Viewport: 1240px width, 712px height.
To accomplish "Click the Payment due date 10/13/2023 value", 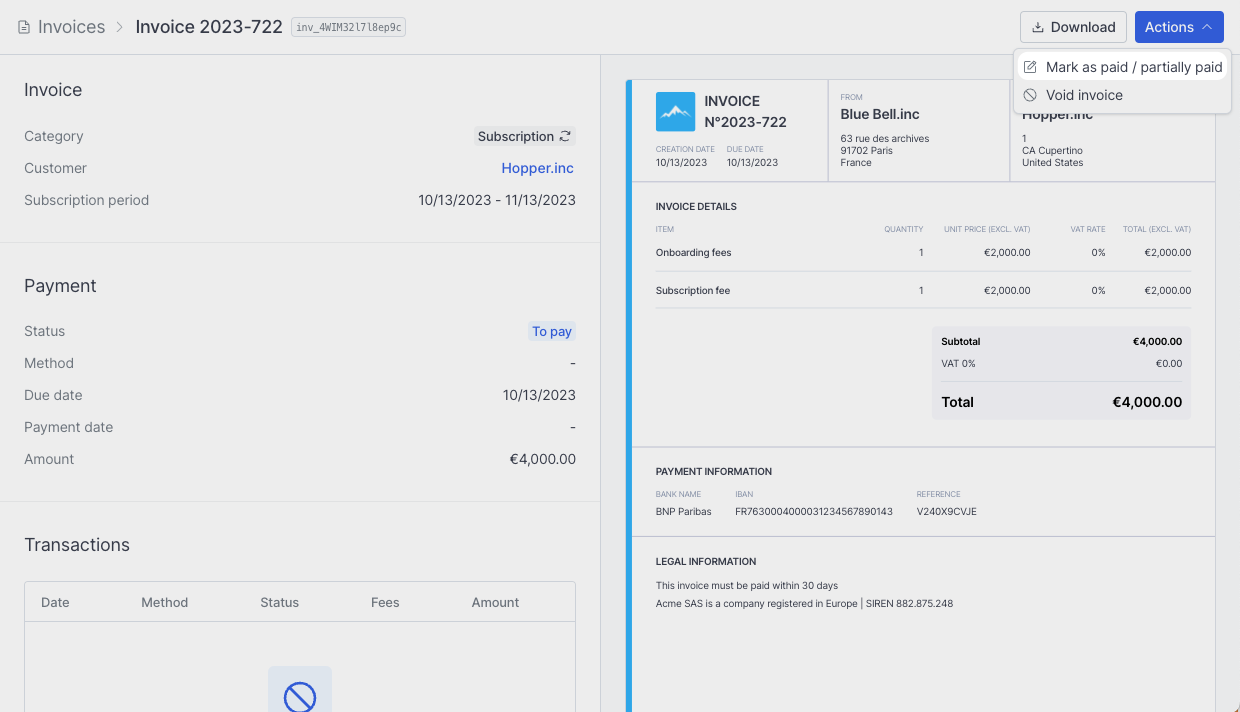I will 539,395.
